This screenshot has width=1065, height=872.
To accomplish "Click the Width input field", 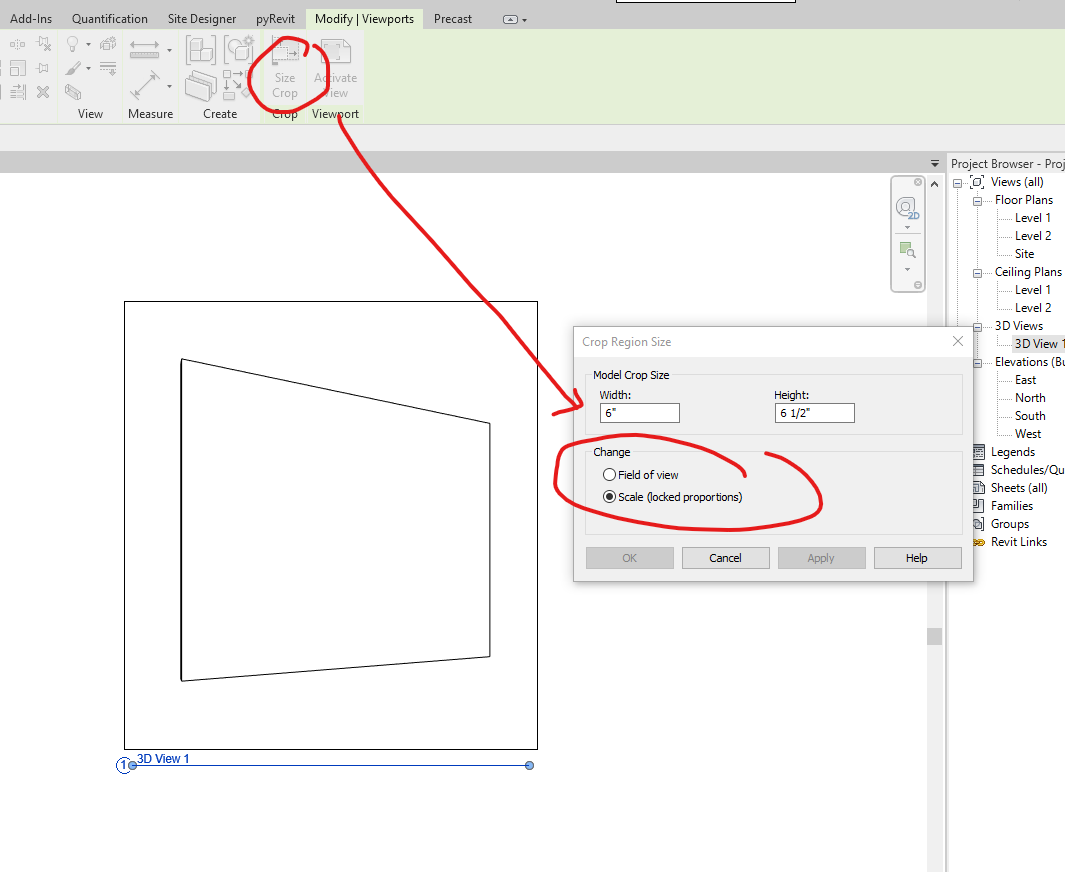I will tap(640, 413).
